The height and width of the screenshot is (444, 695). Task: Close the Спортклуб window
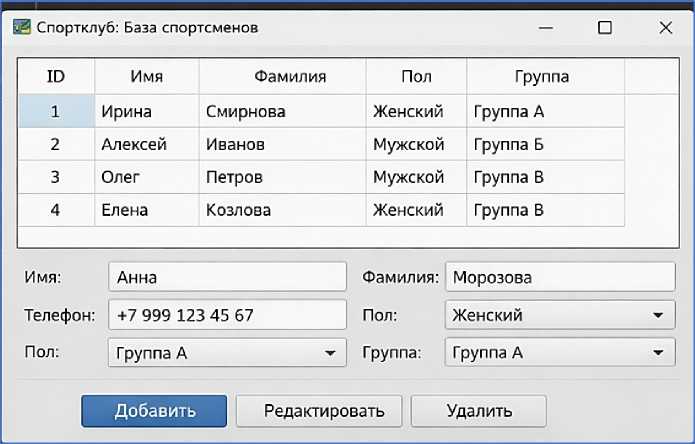click(x=665, y=27)
